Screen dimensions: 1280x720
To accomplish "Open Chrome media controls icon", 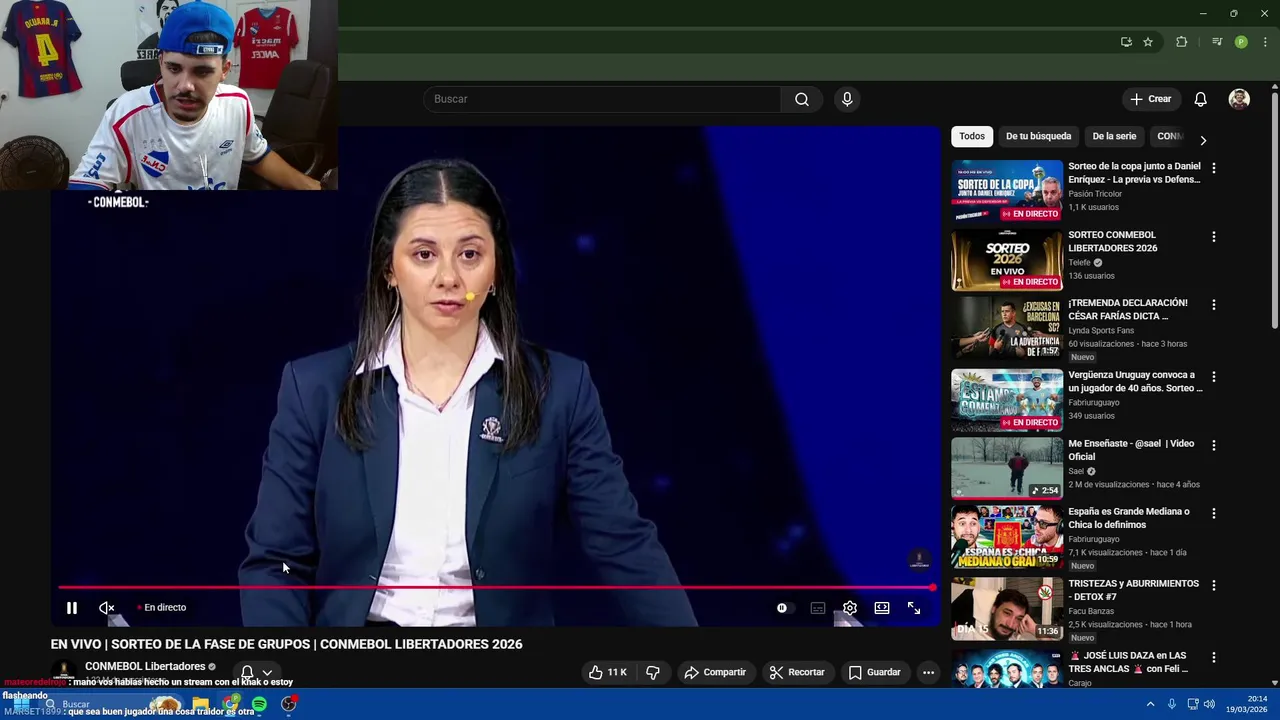I will click(1217, 42).
